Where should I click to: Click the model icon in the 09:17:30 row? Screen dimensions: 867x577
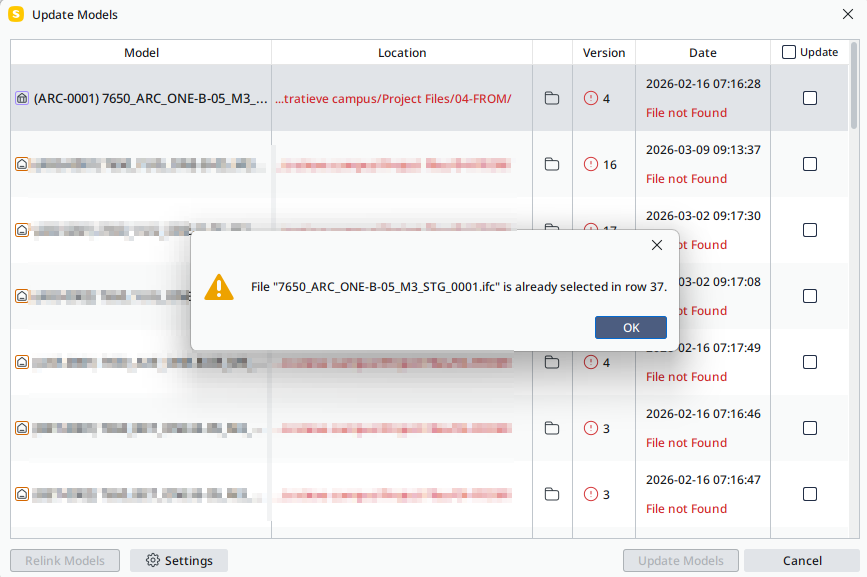pos(22,230)
